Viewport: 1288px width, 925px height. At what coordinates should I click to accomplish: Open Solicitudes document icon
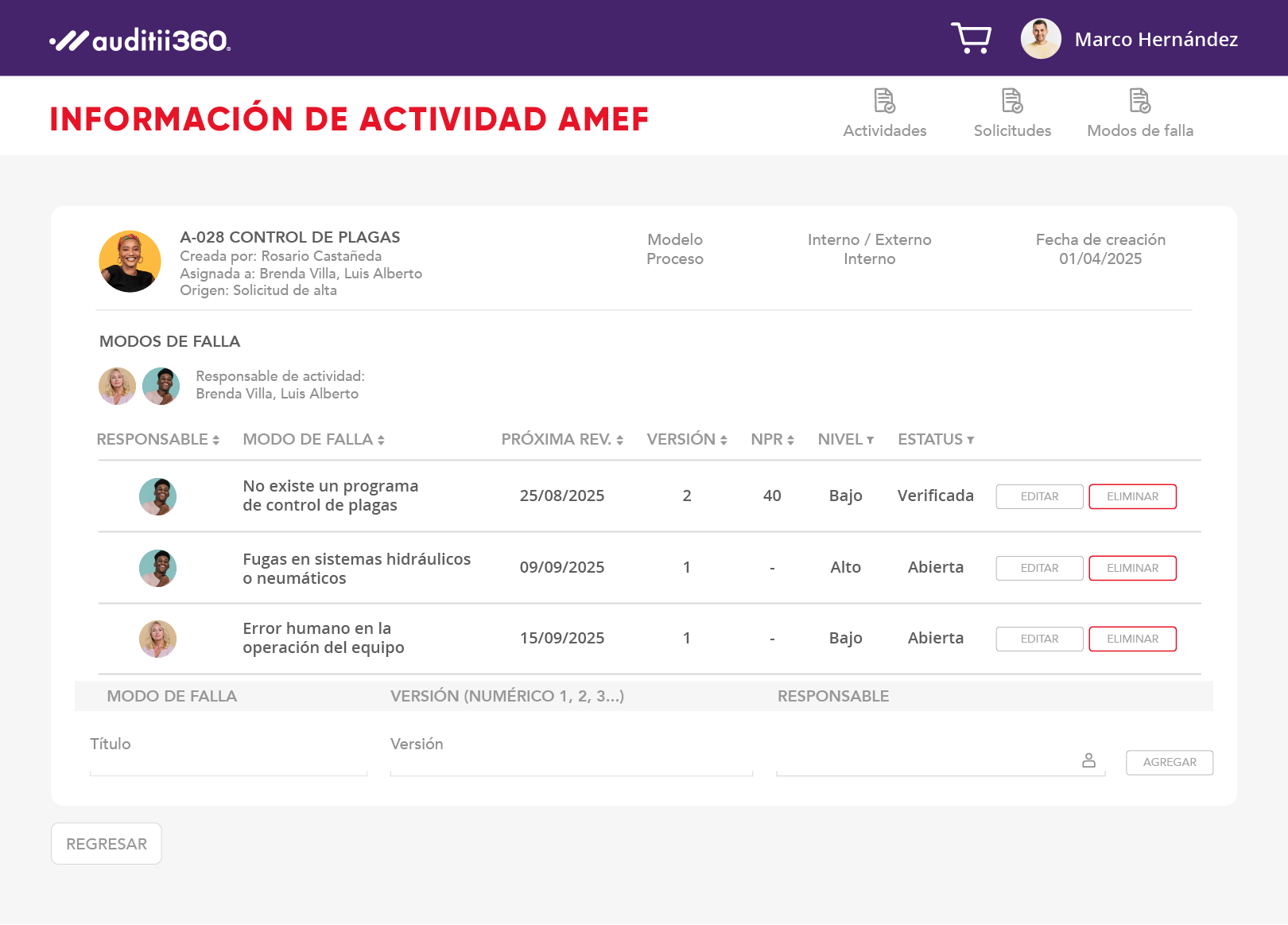(x=1011, y=102)
